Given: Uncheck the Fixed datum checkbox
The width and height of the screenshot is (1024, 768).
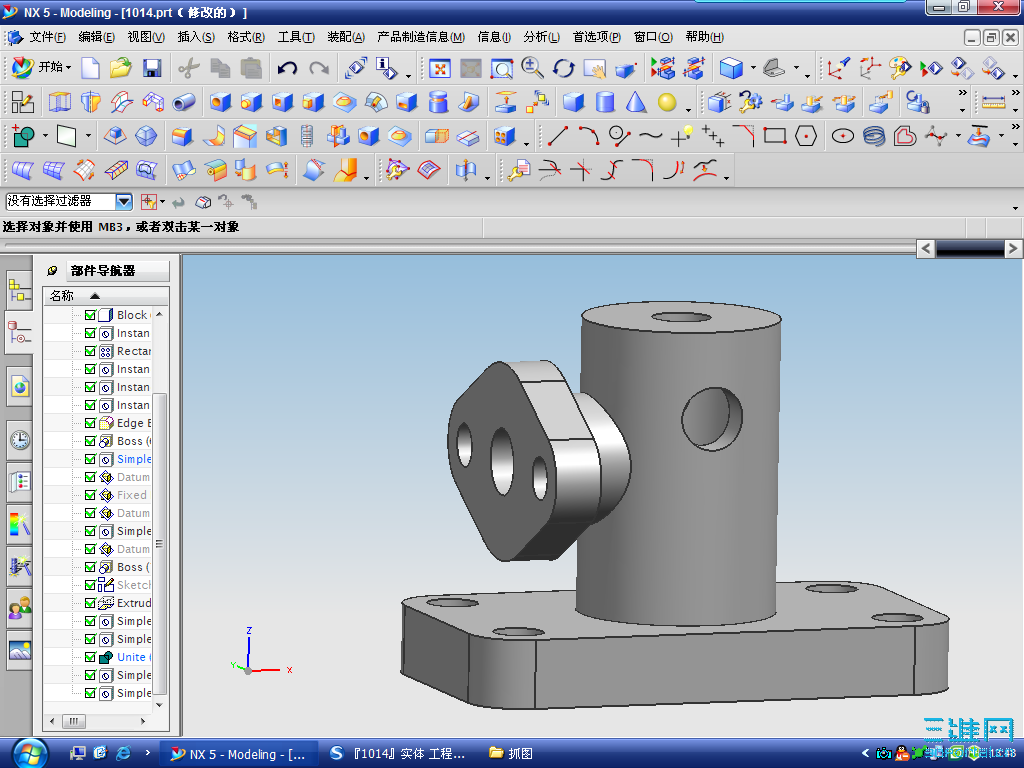Looking at the screenshot, I should [x=90, y=495].
